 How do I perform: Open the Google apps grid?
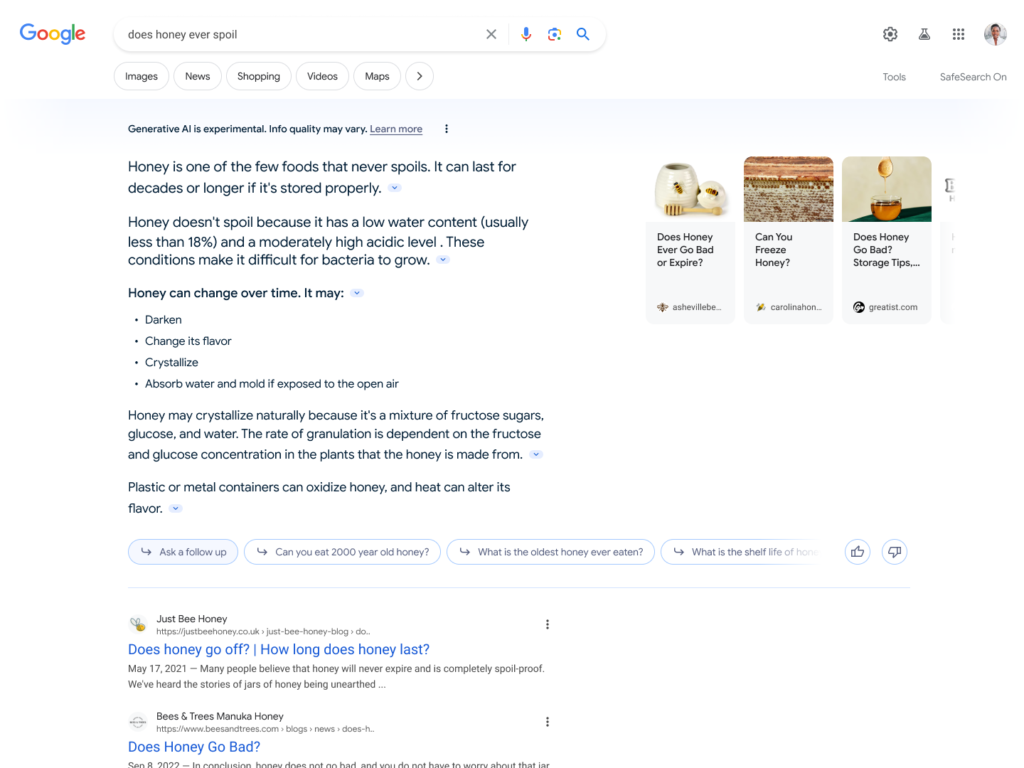click(958, 34)
